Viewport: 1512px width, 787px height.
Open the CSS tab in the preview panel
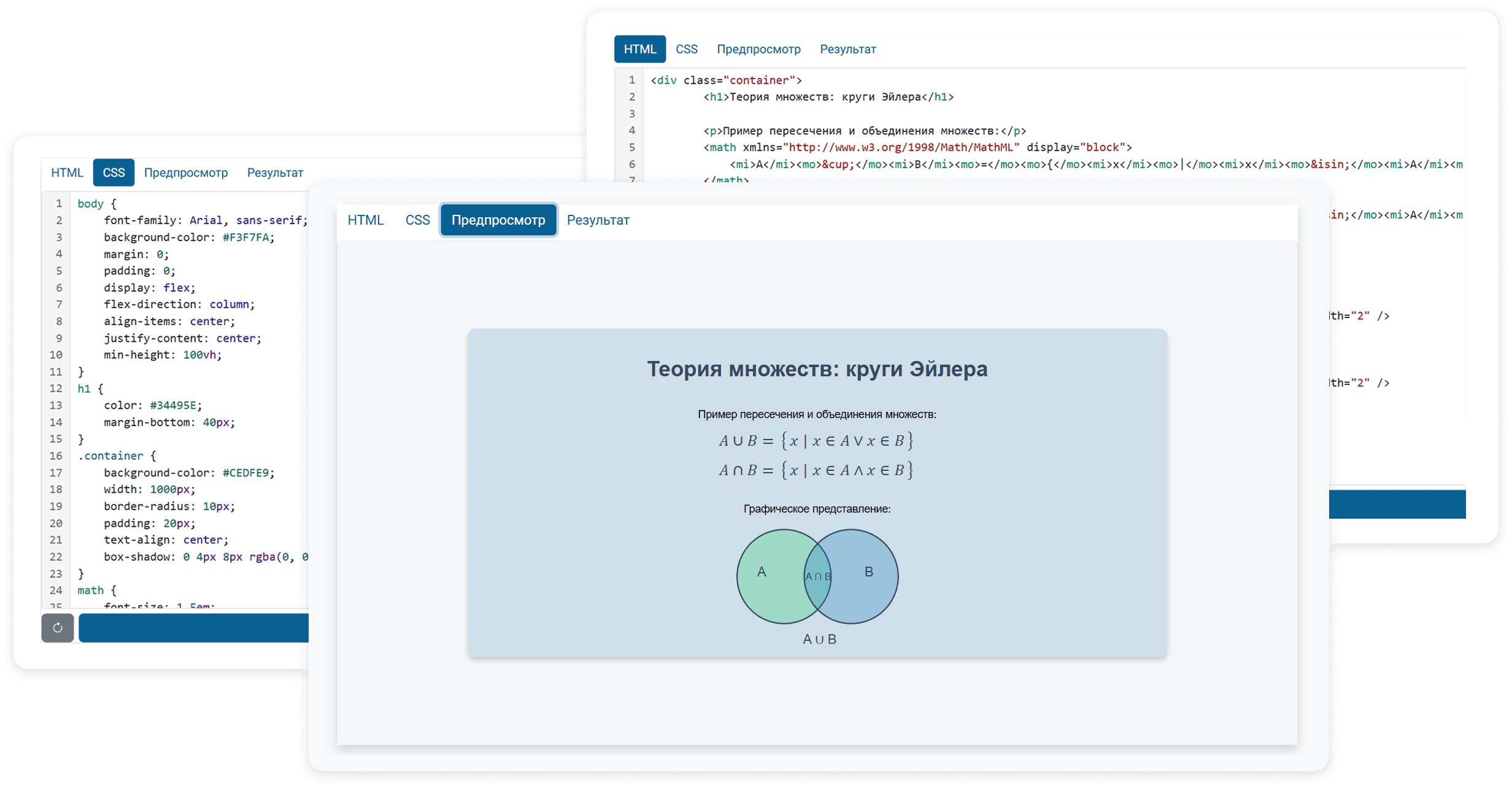pos(417,220)
